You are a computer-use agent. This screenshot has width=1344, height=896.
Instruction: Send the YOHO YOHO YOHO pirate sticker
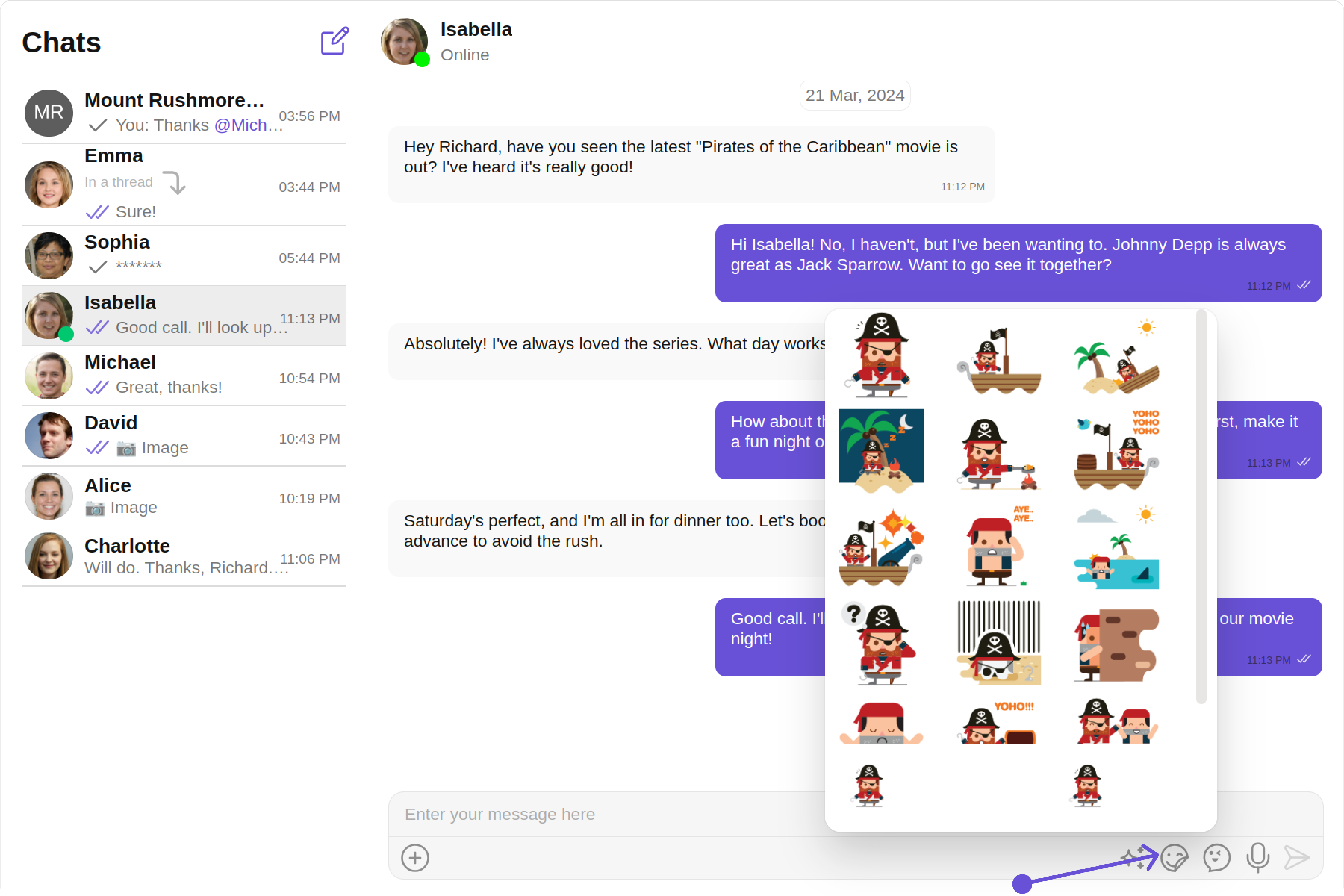pos(1116,450)
